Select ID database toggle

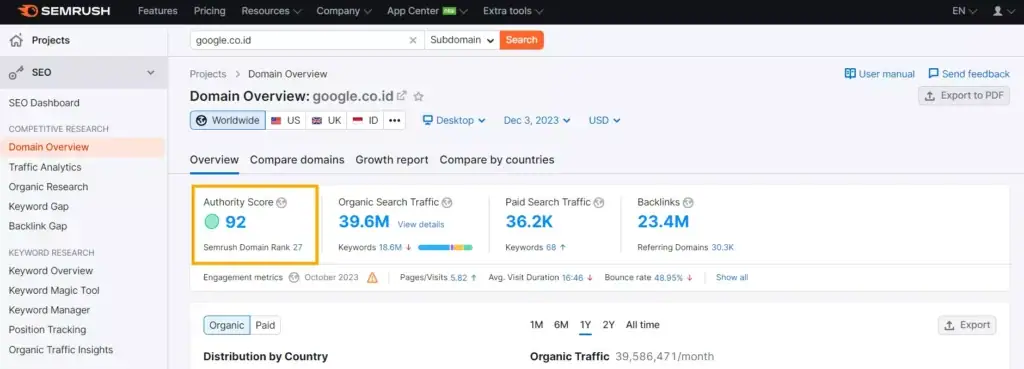click(366, 120)
